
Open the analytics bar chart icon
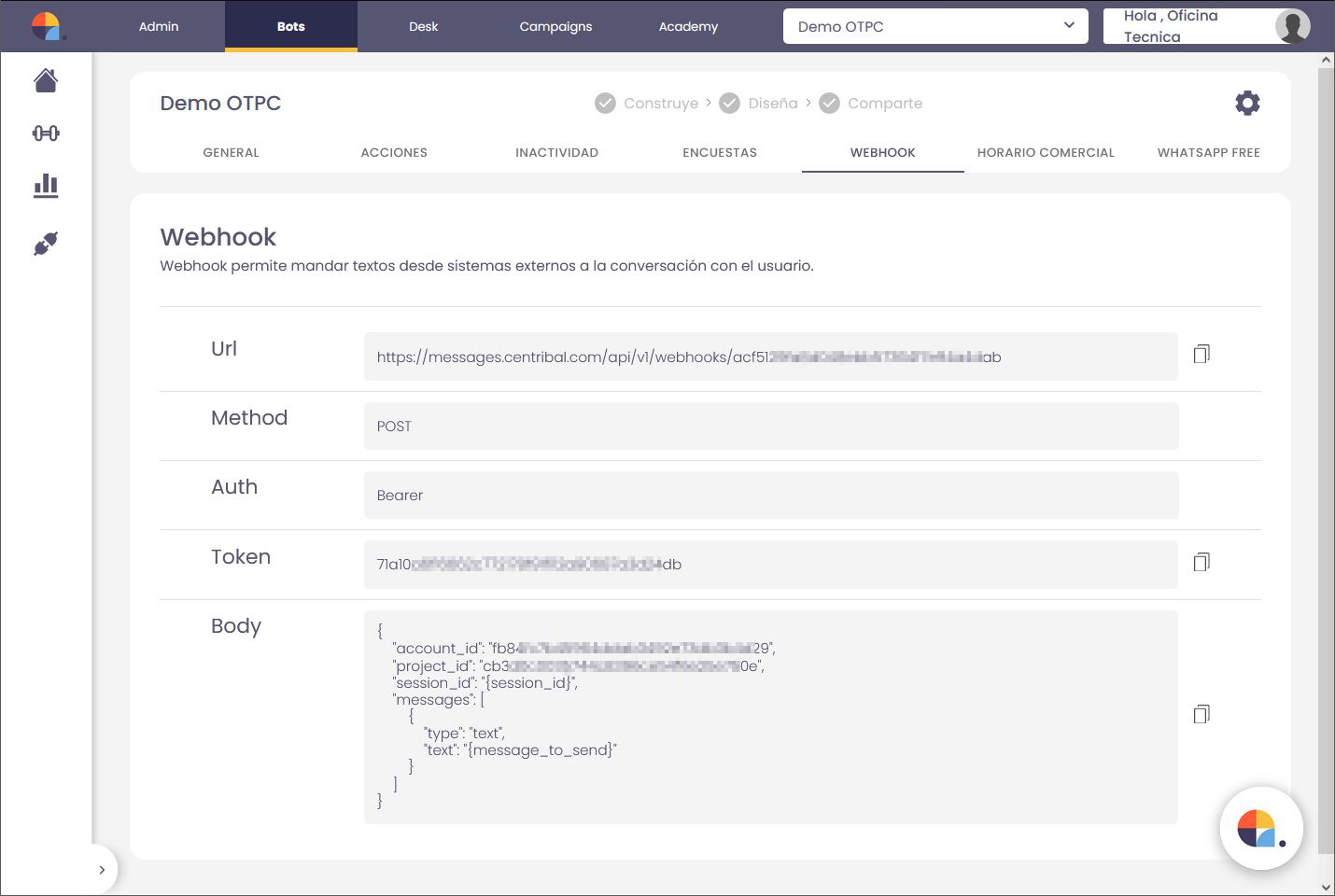click(x=46, y=187)
